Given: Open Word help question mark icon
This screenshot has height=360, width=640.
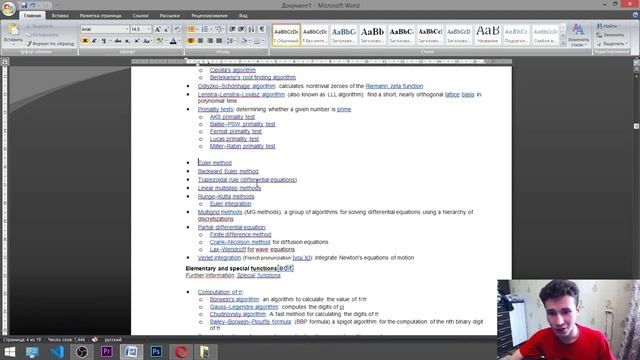Looking at the screenshot, I should 636,15.
